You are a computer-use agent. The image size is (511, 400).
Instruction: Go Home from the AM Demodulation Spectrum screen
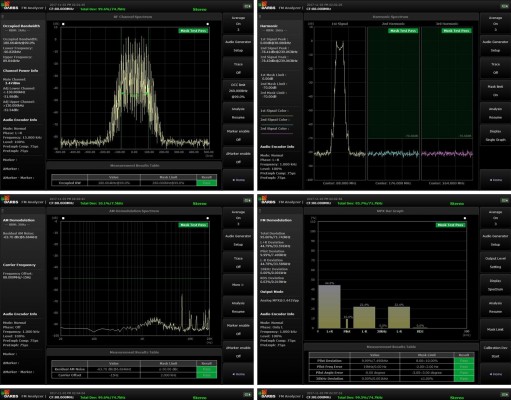(x=238, y=374)
